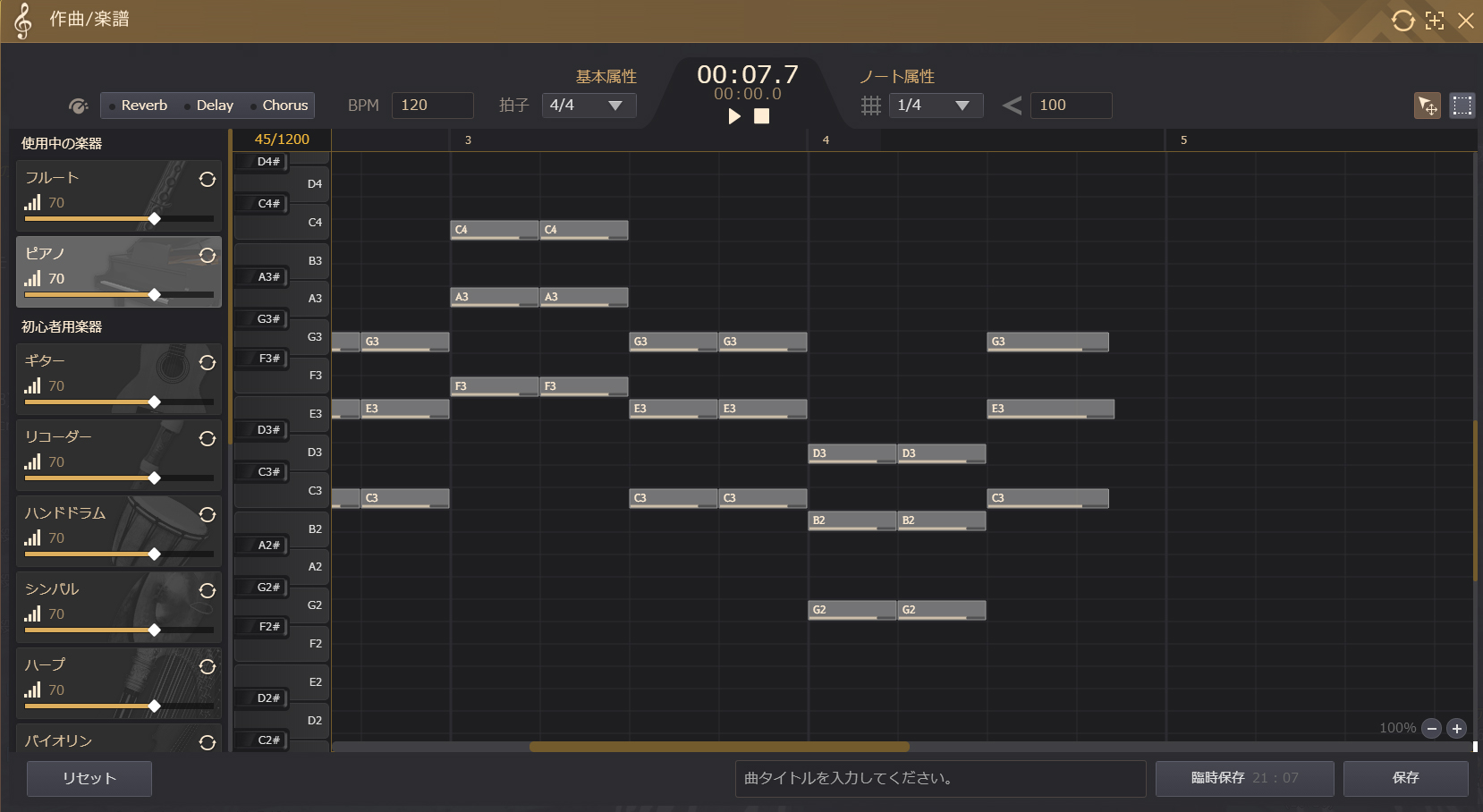Click the 保存 save button
Viewport: 1483px width, 812px height.
pos(1406,779)
